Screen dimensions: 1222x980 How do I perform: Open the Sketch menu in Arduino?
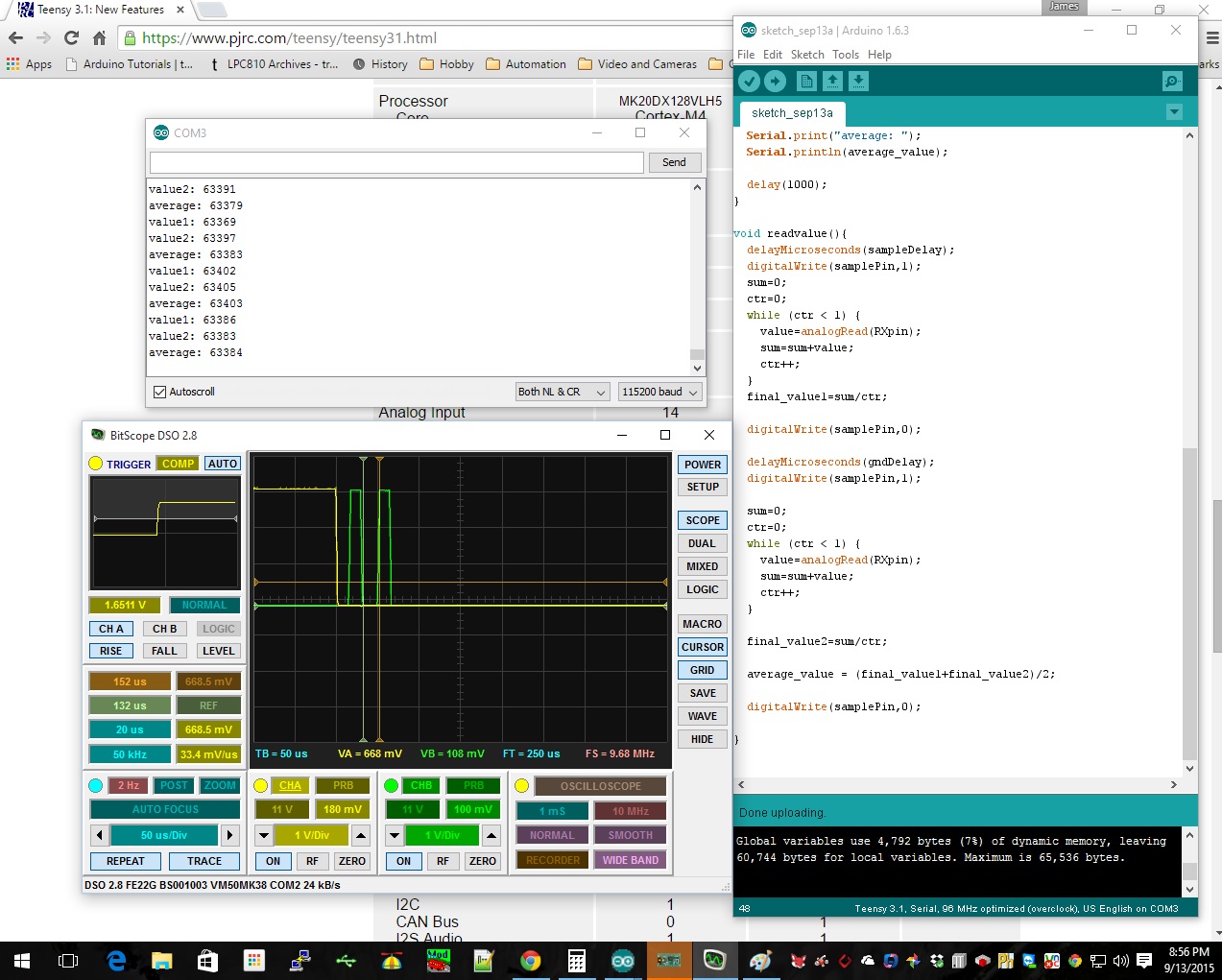coord(806,55)
